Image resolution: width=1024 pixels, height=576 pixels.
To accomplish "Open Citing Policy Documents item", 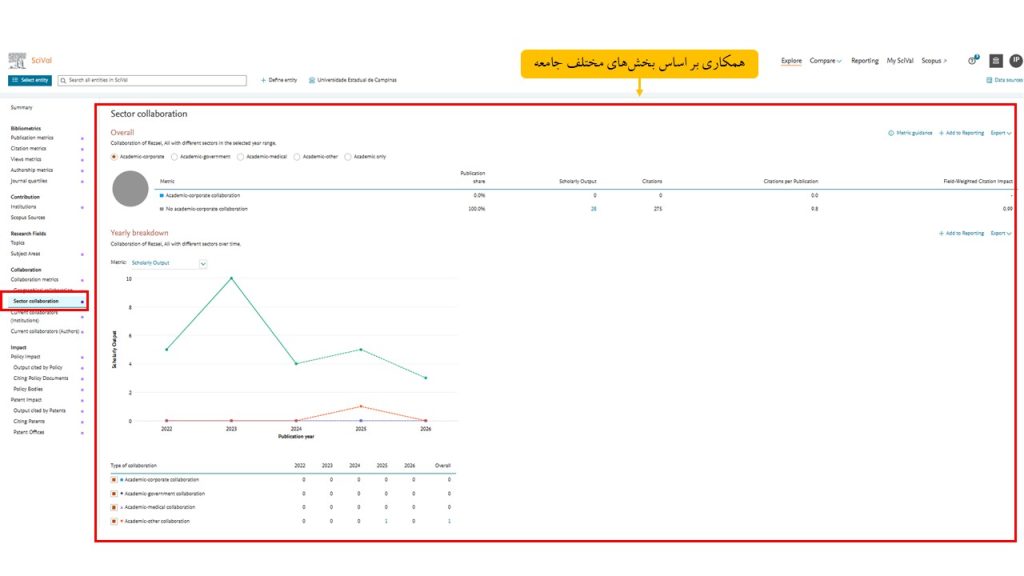I will [40, 378].
